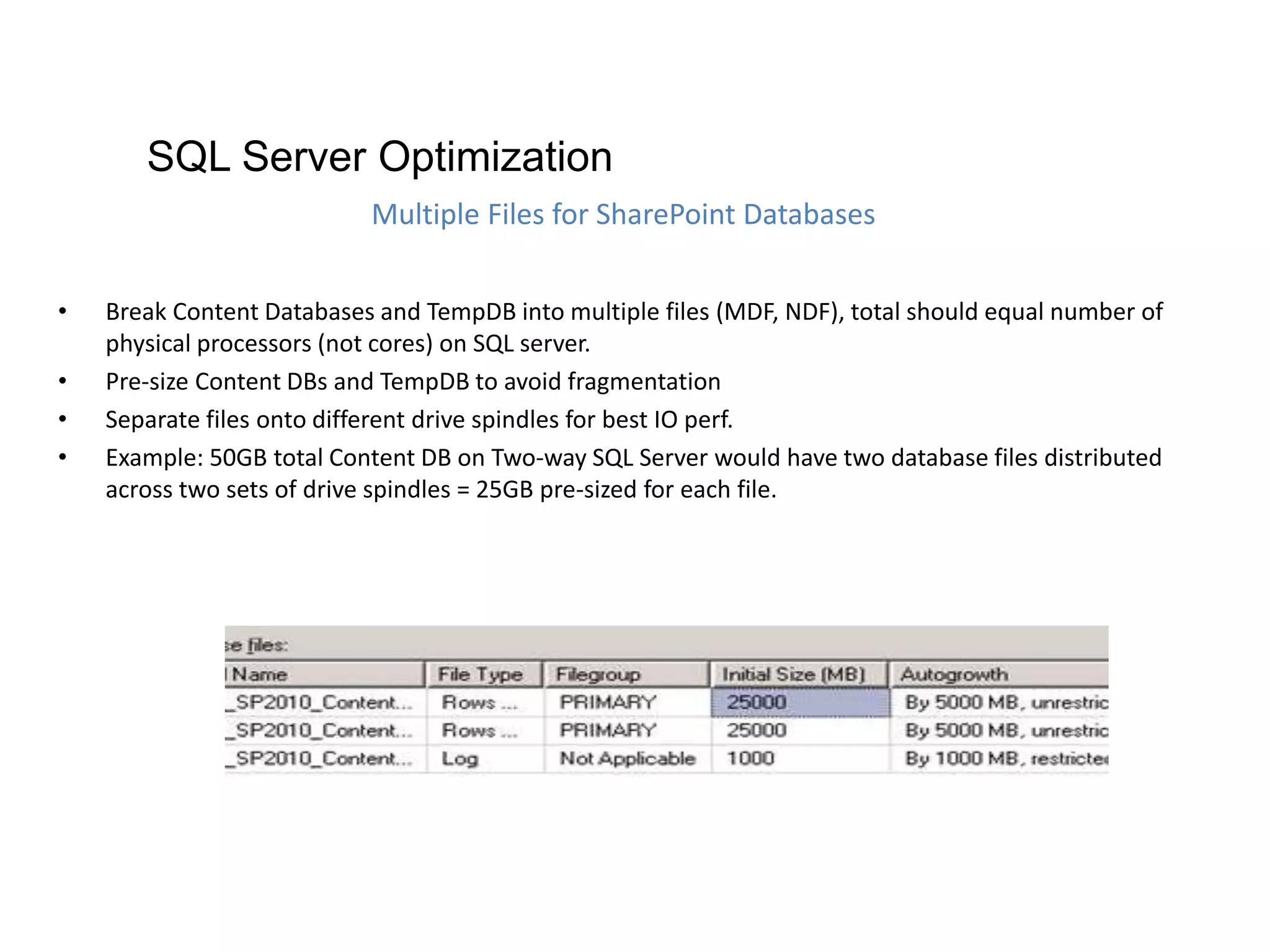Click the SQL Server Optimization title
Screen dimensions: 1270x952
(x=380, y=157)
